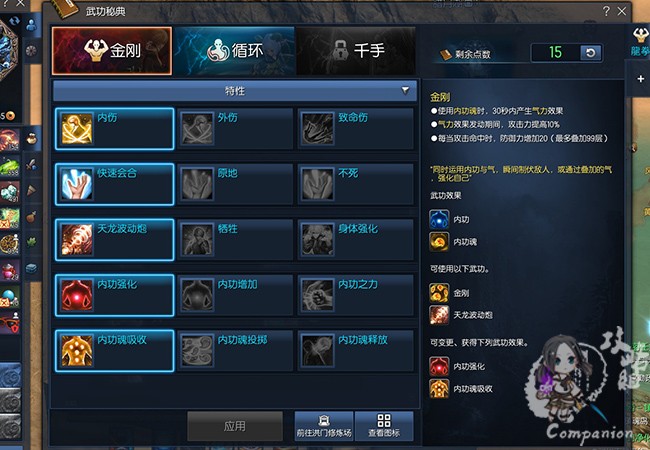Toggle the 不死 trait option

coord(356,184)
